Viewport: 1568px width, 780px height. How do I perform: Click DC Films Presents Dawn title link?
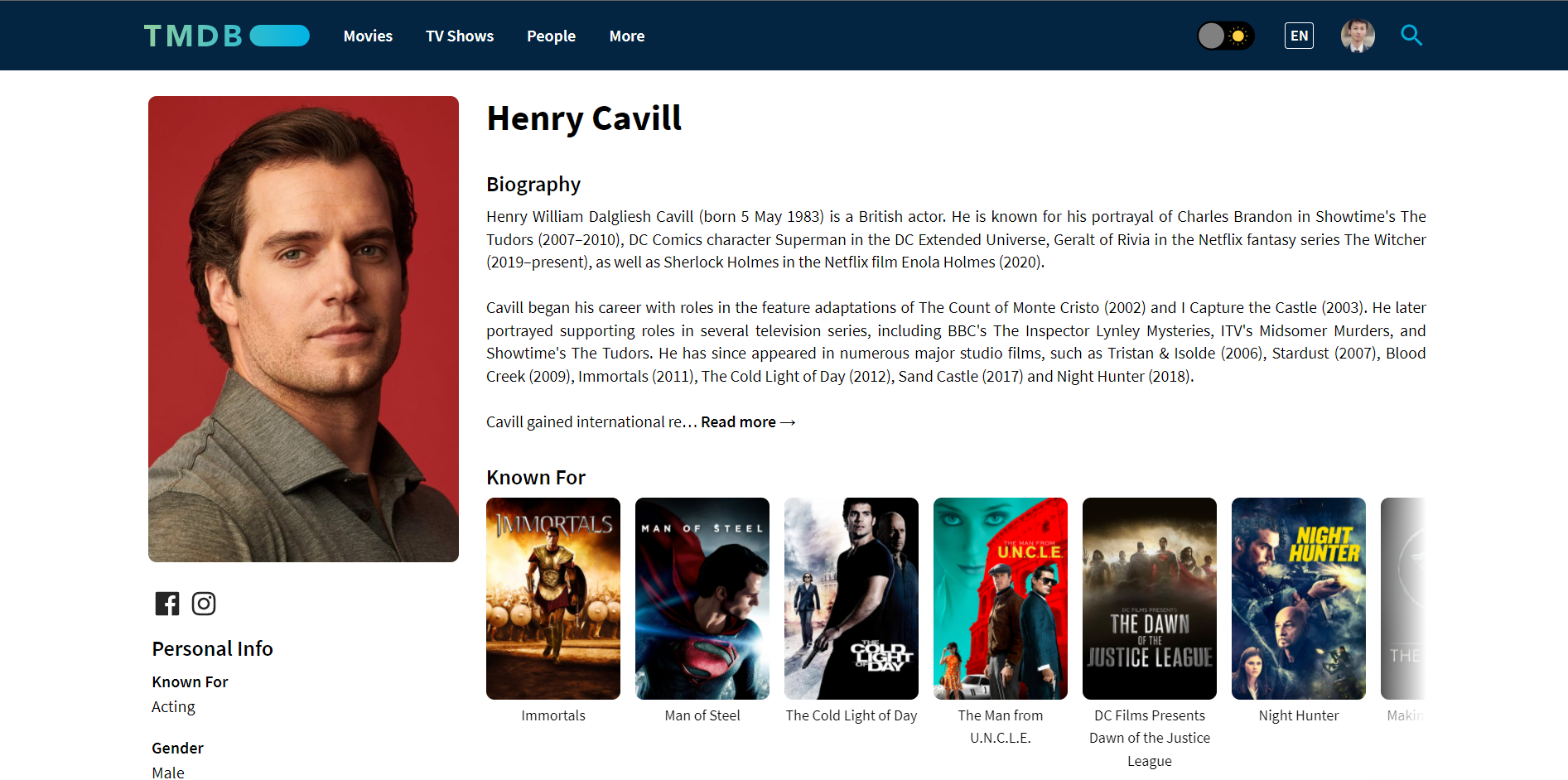point(1150,738)
